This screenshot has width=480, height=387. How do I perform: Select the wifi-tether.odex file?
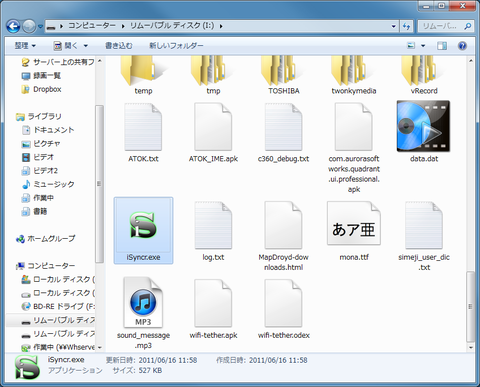tap(284, 309)
